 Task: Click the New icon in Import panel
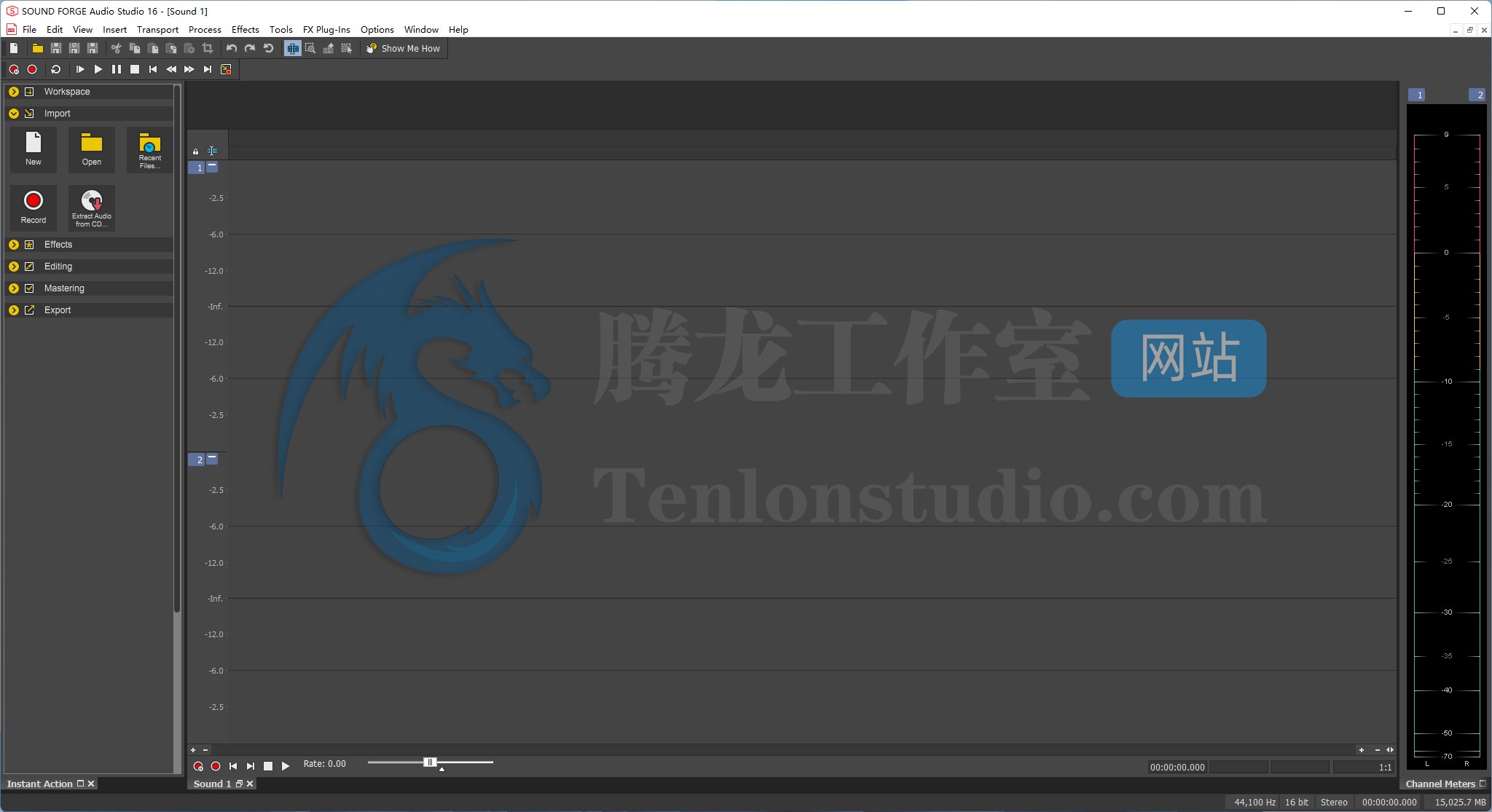[x=34, y=149]
